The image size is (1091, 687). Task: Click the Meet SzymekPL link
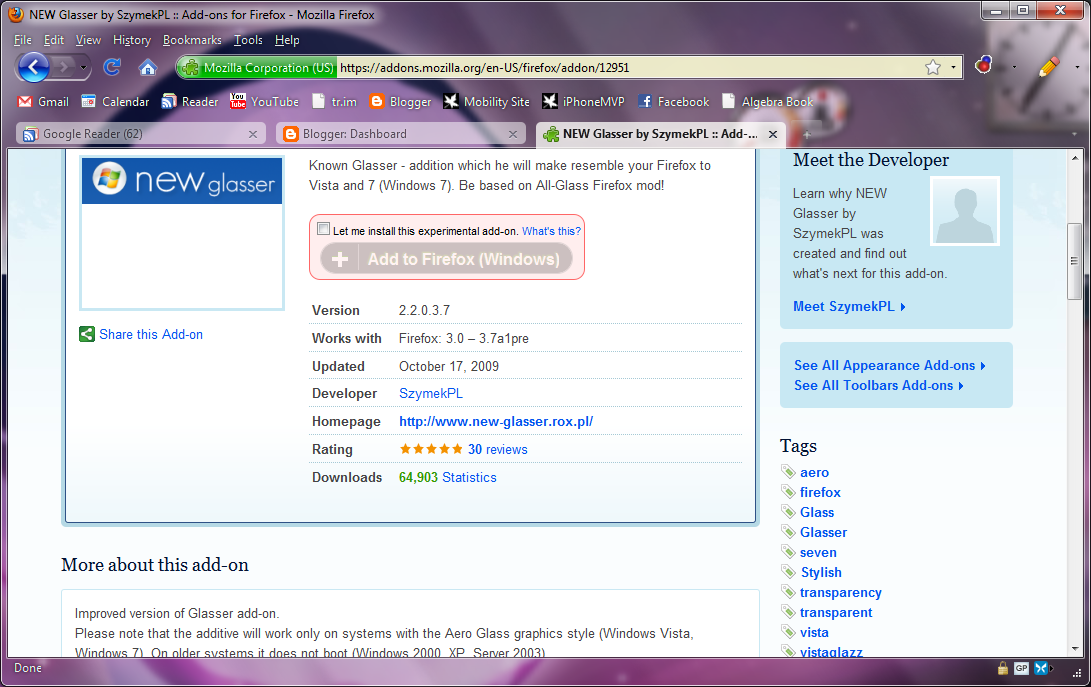pyautogui.click(x=849, y=306)
